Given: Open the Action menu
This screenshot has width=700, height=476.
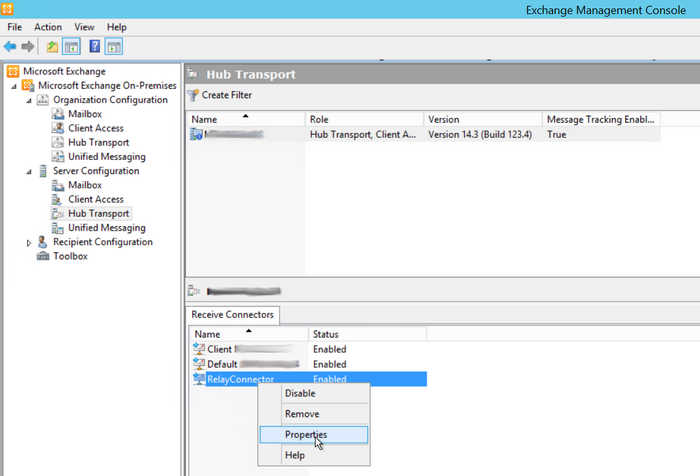Looking at the screenshot, I should (48, 27).
